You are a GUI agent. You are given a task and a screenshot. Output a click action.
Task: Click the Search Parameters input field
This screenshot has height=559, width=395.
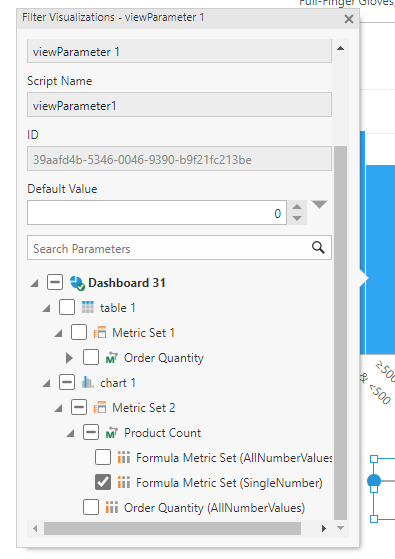coord(179,247)
